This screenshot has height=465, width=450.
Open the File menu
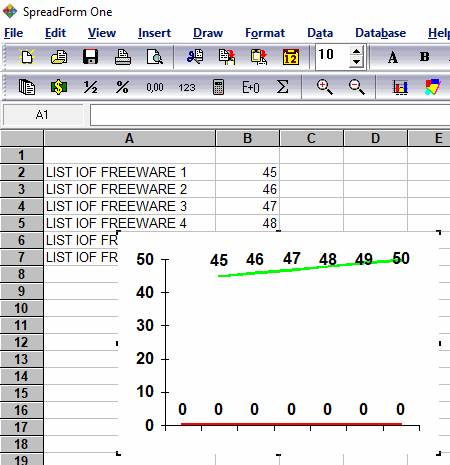(14, 33)
